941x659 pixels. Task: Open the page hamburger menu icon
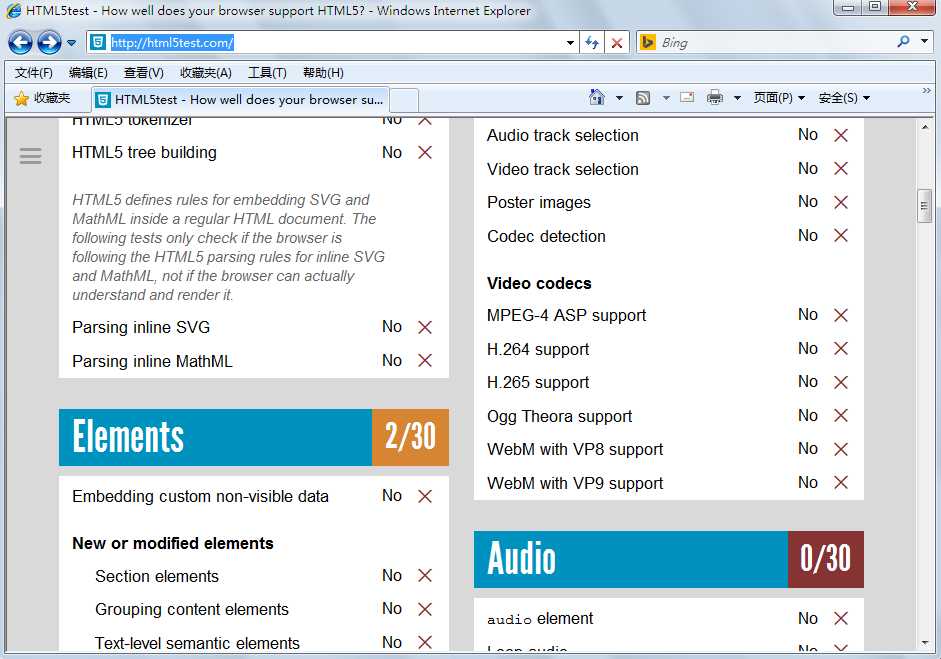tap(31, 156)
